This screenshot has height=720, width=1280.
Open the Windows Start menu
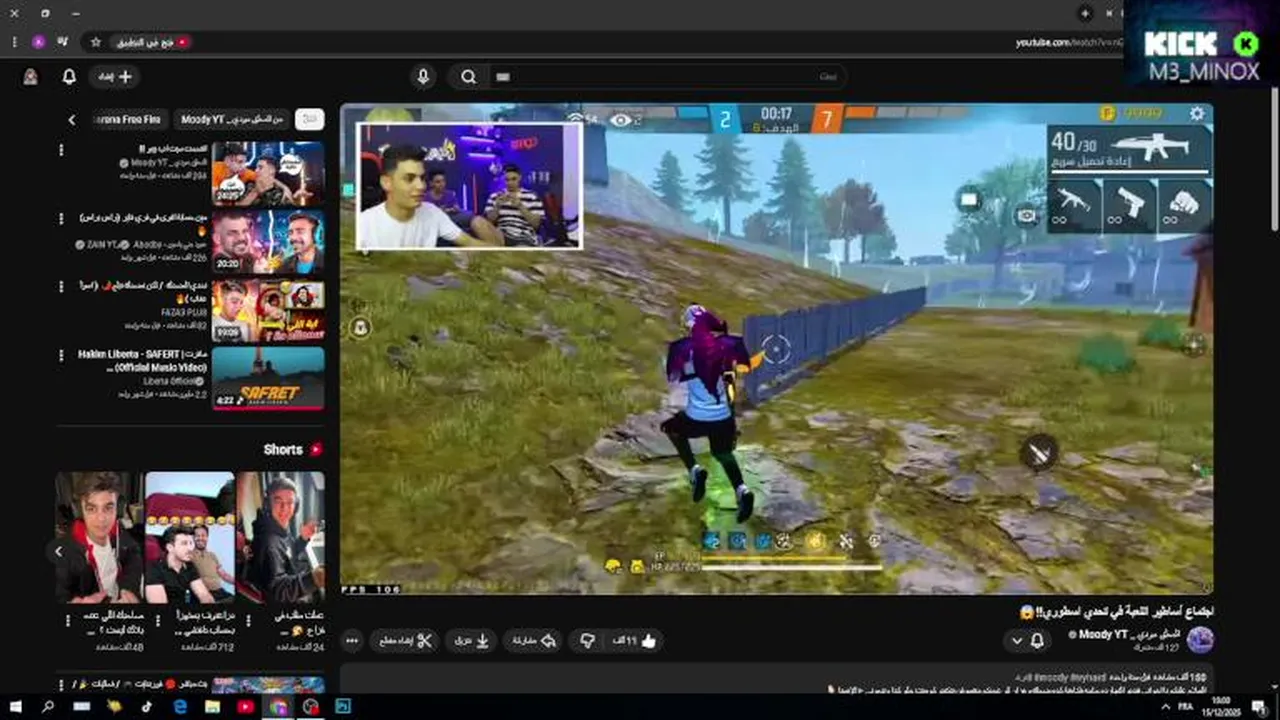pyautogui.click(x=15, y=706)
